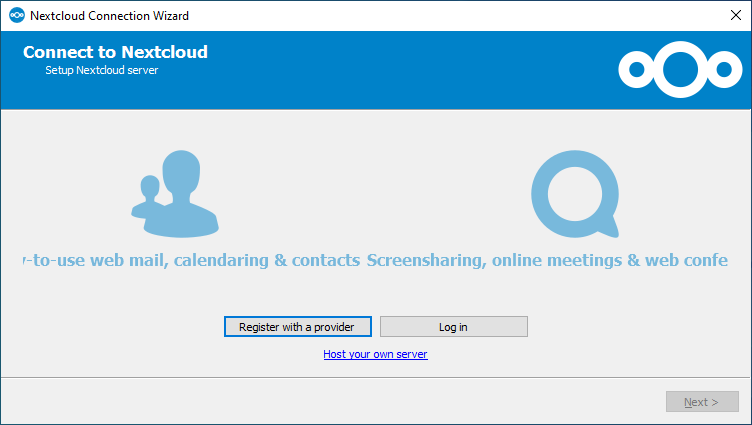Click the Nextcloud app icon in title bar
The height and width of the screenshot is (425, 752).
click(x=17, y=15)
